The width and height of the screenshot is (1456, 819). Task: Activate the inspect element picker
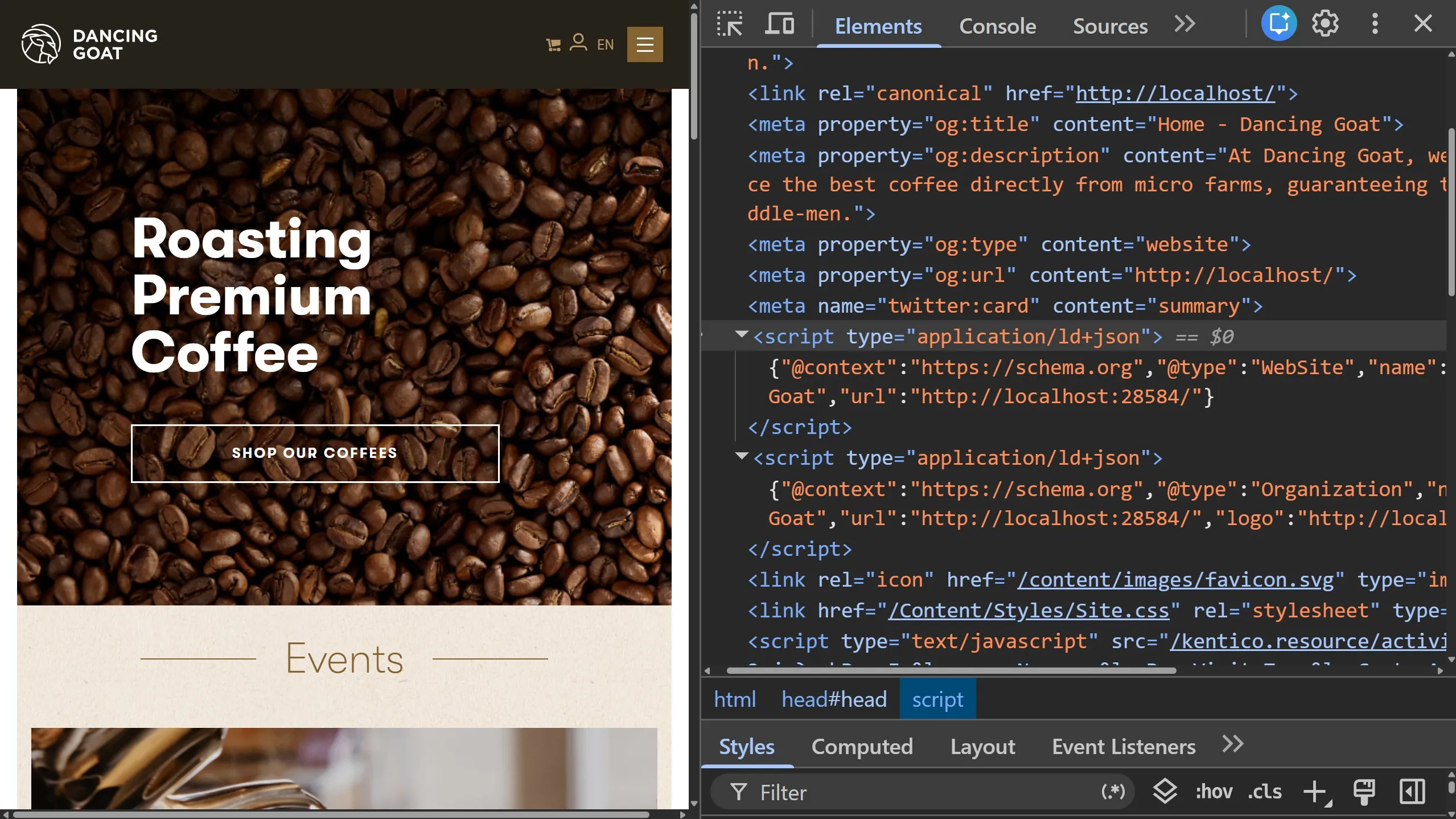[x=730, y=24]
